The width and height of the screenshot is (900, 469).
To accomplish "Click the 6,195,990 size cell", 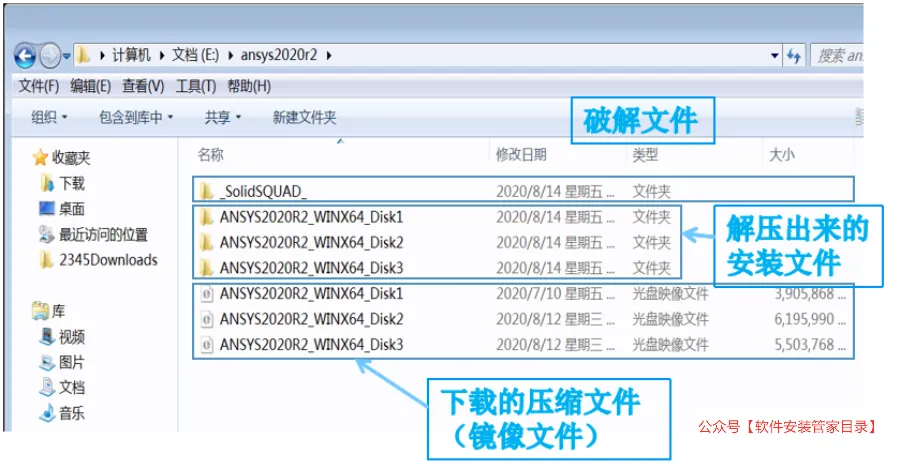I will pos(809,319).
